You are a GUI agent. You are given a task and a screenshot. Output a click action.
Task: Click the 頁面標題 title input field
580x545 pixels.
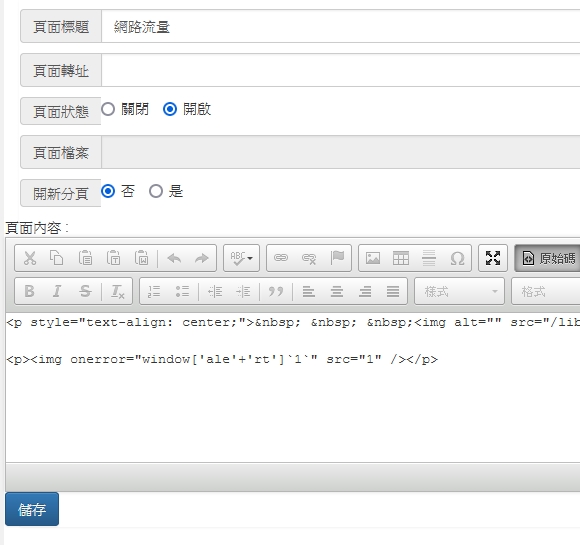tap(341, 27)
